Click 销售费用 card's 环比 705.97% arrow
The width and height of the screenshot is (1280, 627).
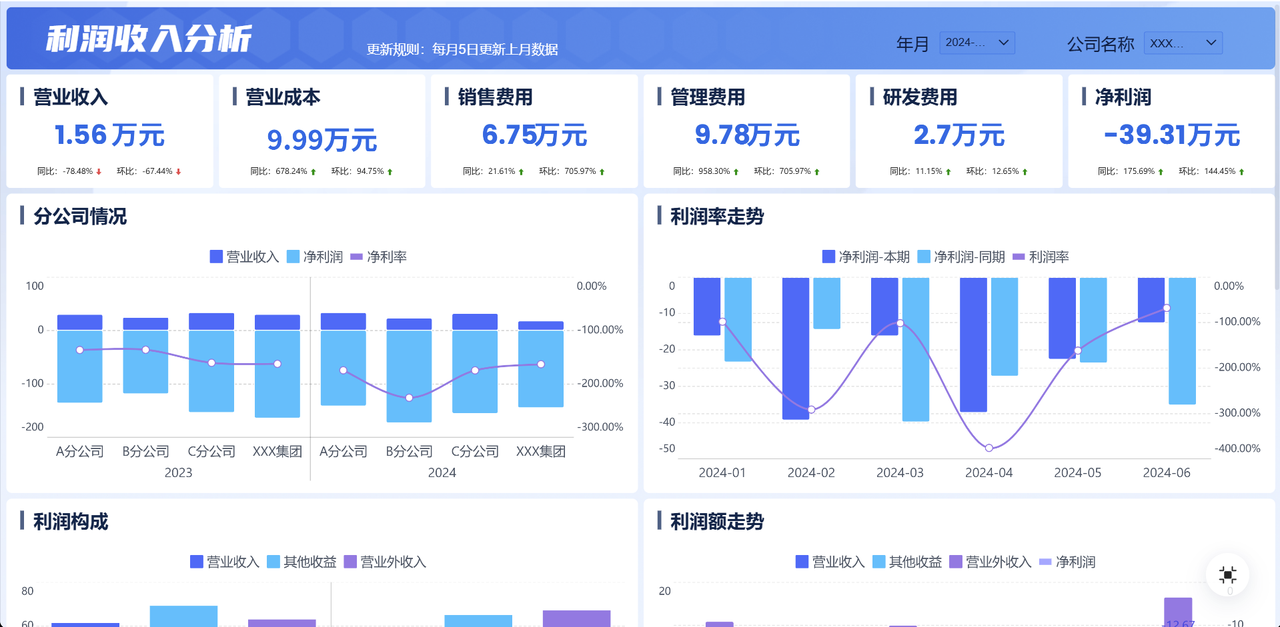603,172
